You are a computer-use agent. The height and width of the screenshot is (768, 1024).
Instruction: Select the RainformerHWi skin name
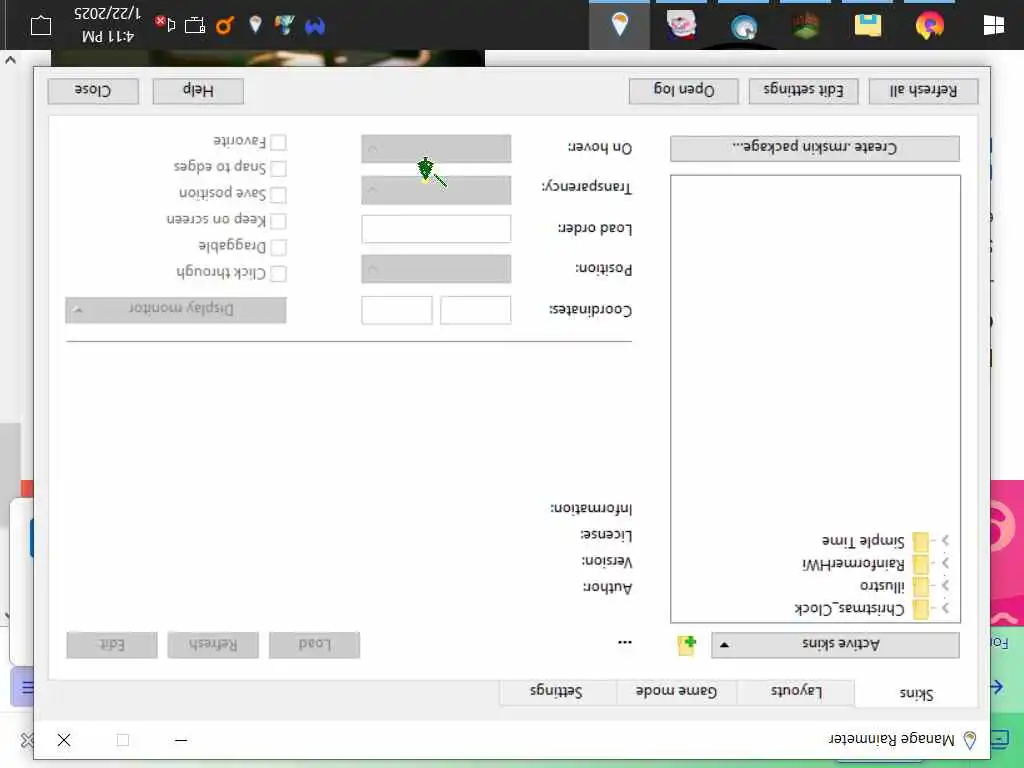(854, 564)
